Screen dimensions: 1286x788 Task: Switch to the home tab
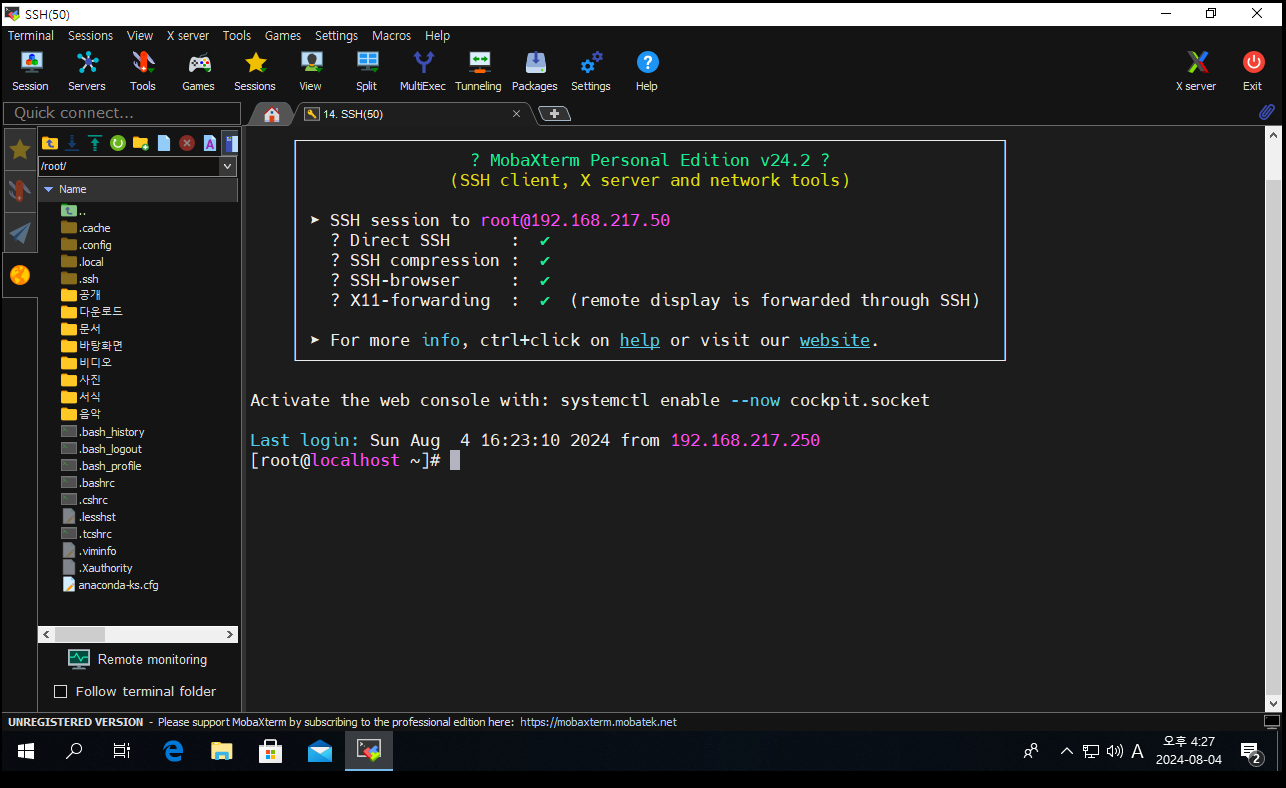[271, 114]
